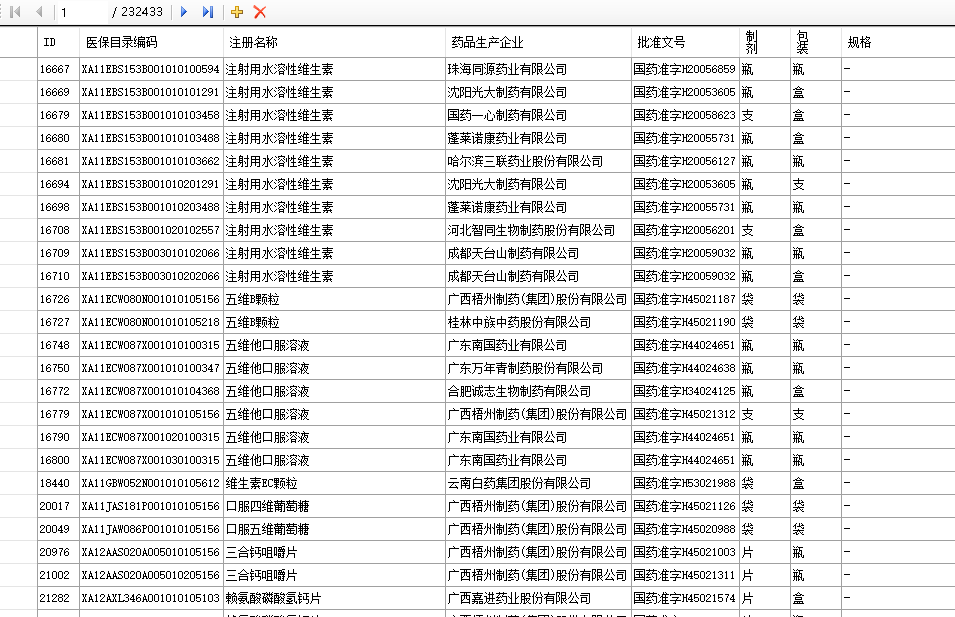
Task: Select the 云南白药集团股份有限公司 cell
Action: [x=538, y=484]
